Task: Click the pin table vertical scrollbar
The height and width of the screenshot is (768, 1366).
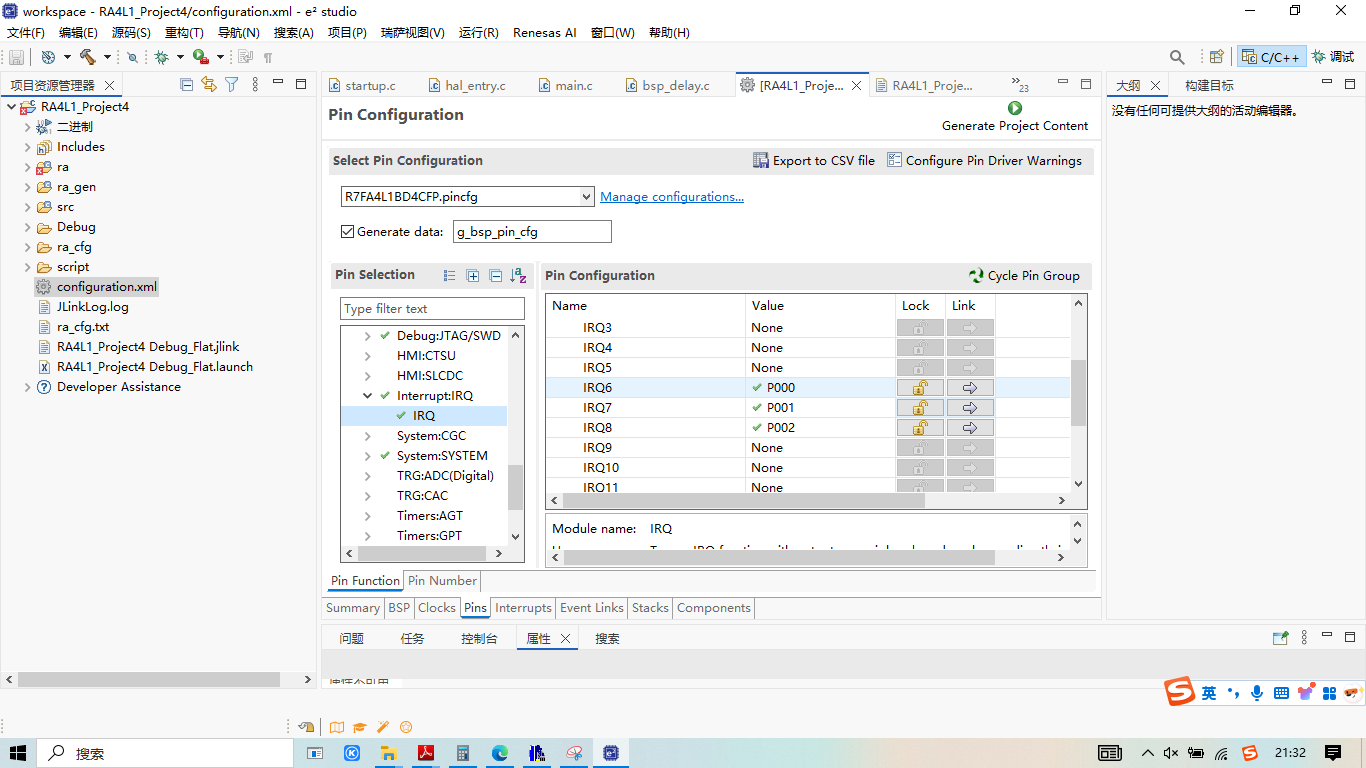Action: [x=1078, y=392]
